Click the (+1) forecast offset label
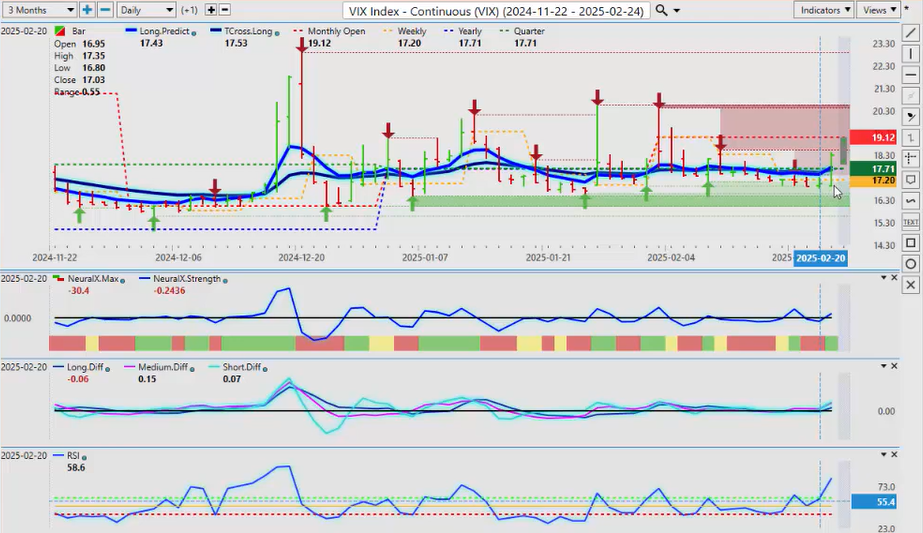 coord(190,10)
